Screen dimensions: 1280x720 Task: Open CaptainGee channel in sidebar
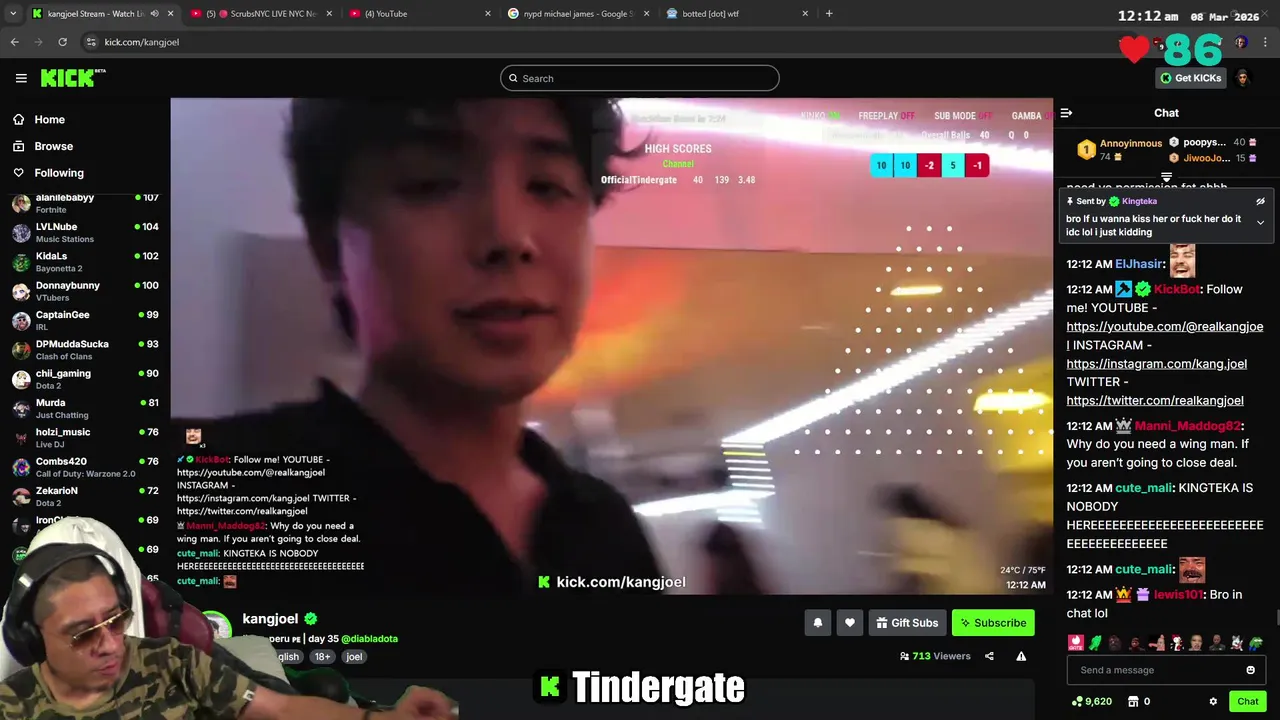click(x=85, y=320)
